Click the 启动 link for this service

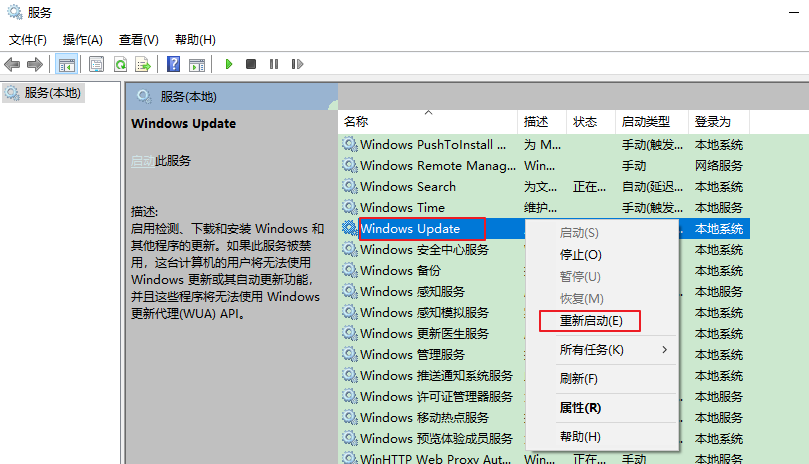(143, 161)
